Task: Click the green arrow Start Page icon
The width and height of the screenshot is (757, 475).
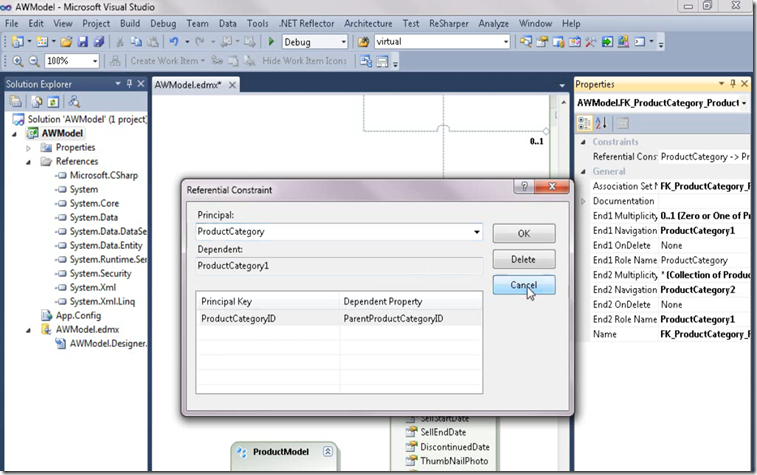Action: coord(607,42)
